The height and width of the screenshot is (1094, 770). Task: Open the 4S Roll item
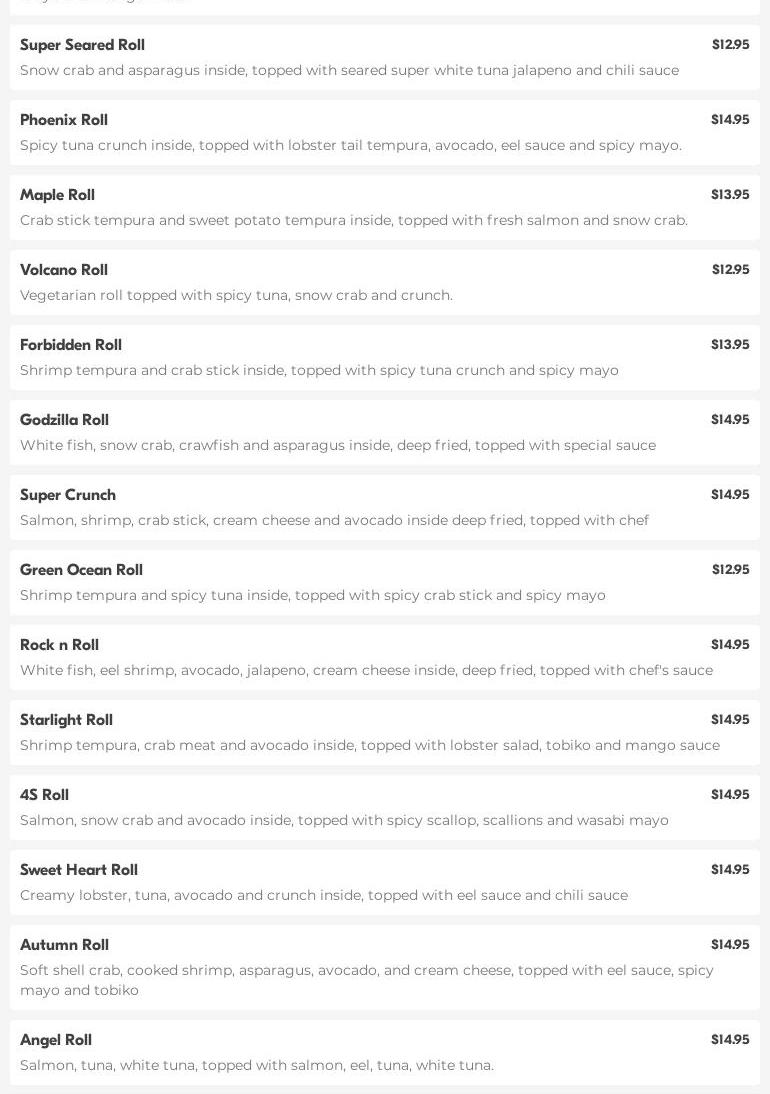point(44,795)
